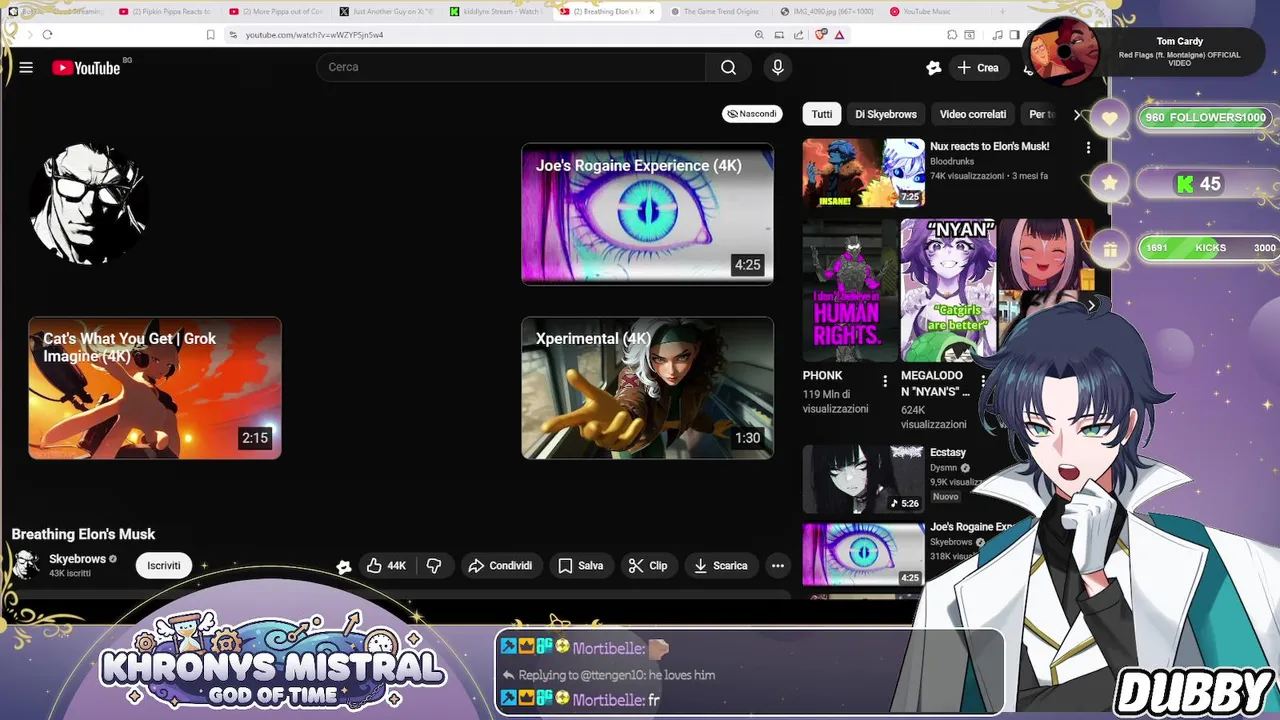Open Skyebrows channel avatar below the title

[26, 565]
